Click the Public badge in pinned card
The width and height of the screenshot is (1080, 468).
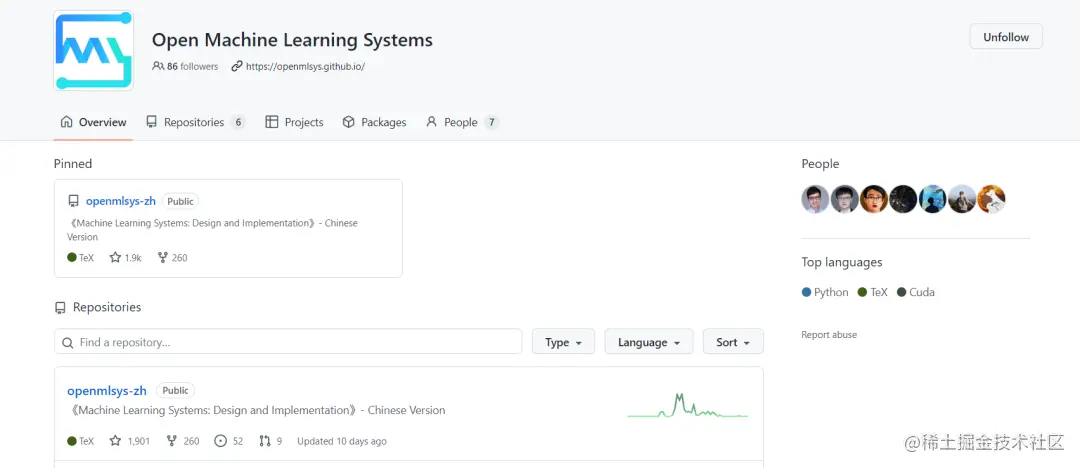[x=180, y=201]
